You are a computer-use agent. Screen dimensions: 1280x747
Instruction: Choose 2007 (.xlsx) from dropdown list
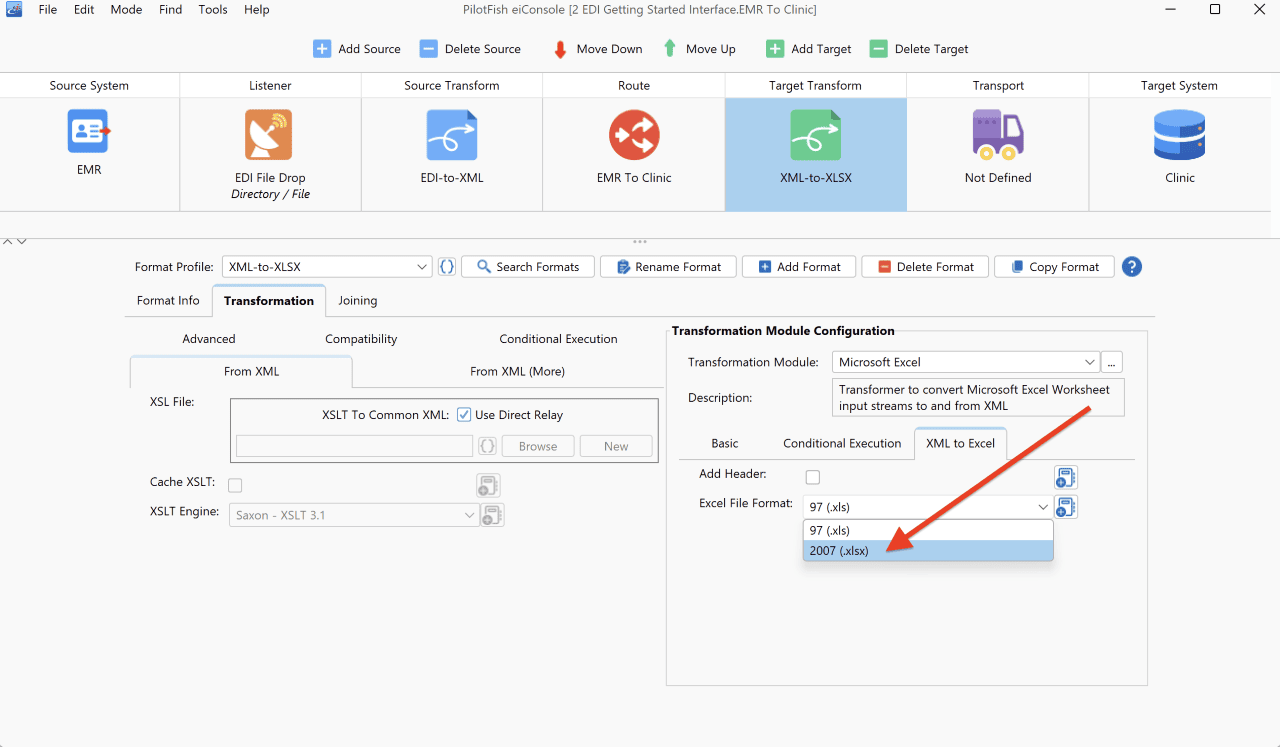(x=928, y=551)
